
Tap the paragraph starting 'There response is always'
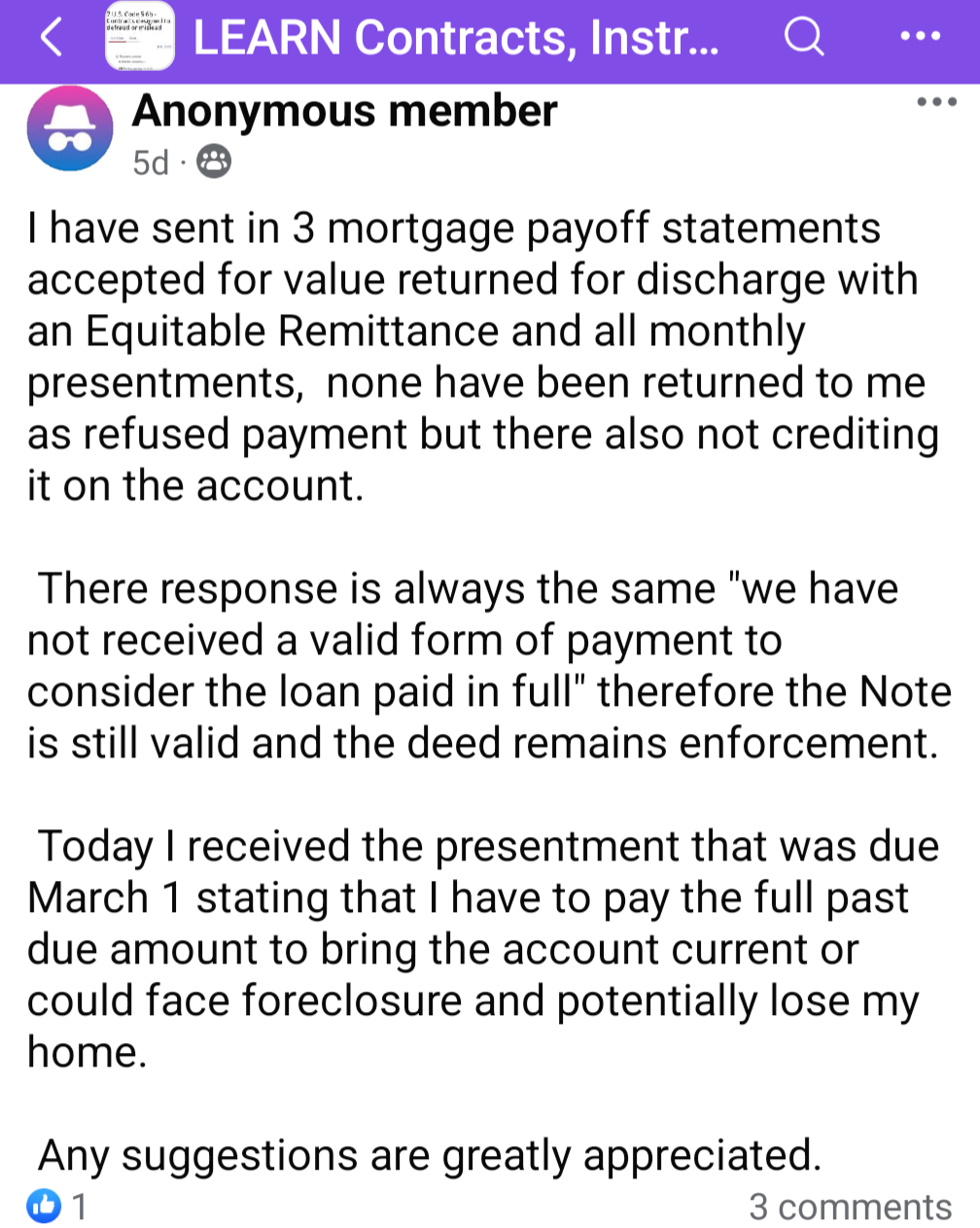(489, 666)
